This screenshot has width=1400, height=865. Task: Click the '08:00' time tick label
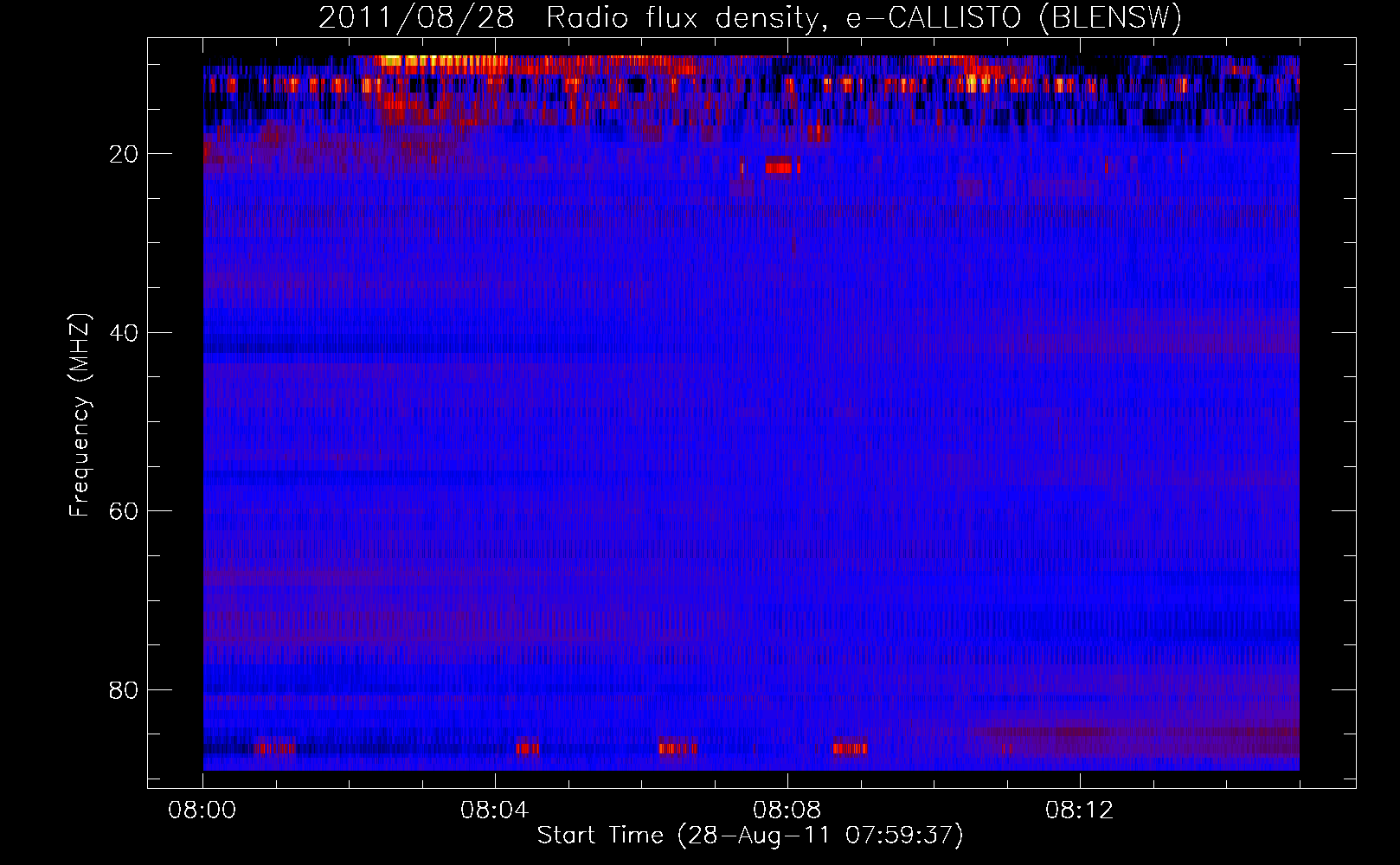[202, 811]
